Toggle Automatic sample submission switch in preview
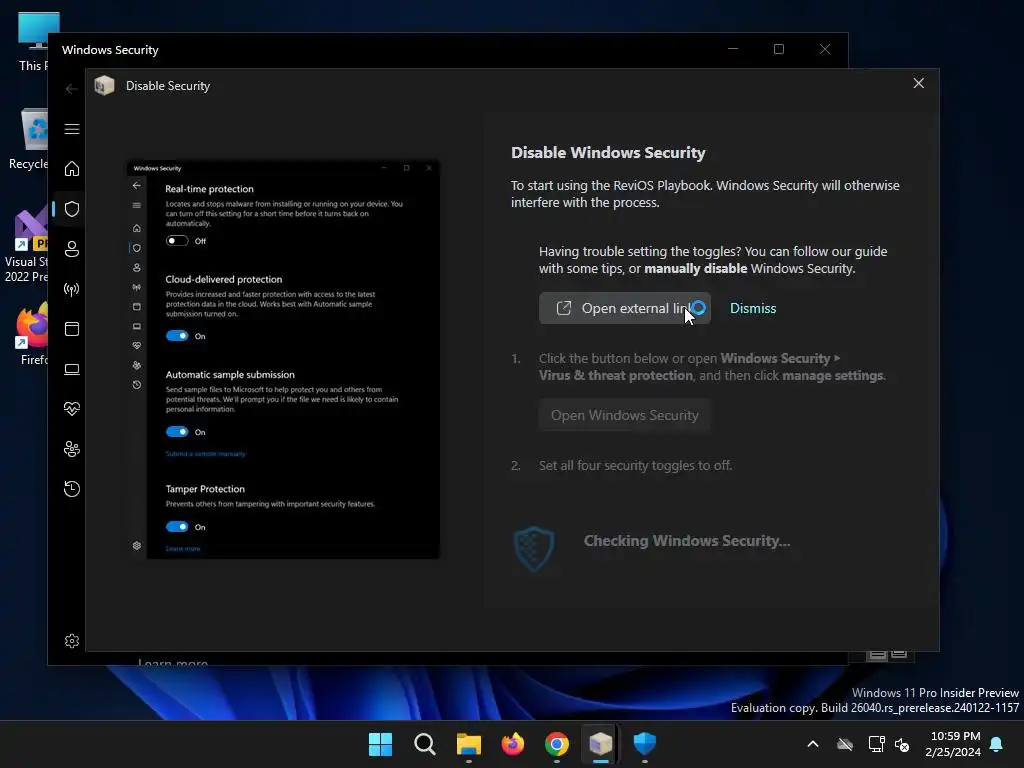Image resolution: width=1024 pixels, height=768 pixels. [177, 432]
